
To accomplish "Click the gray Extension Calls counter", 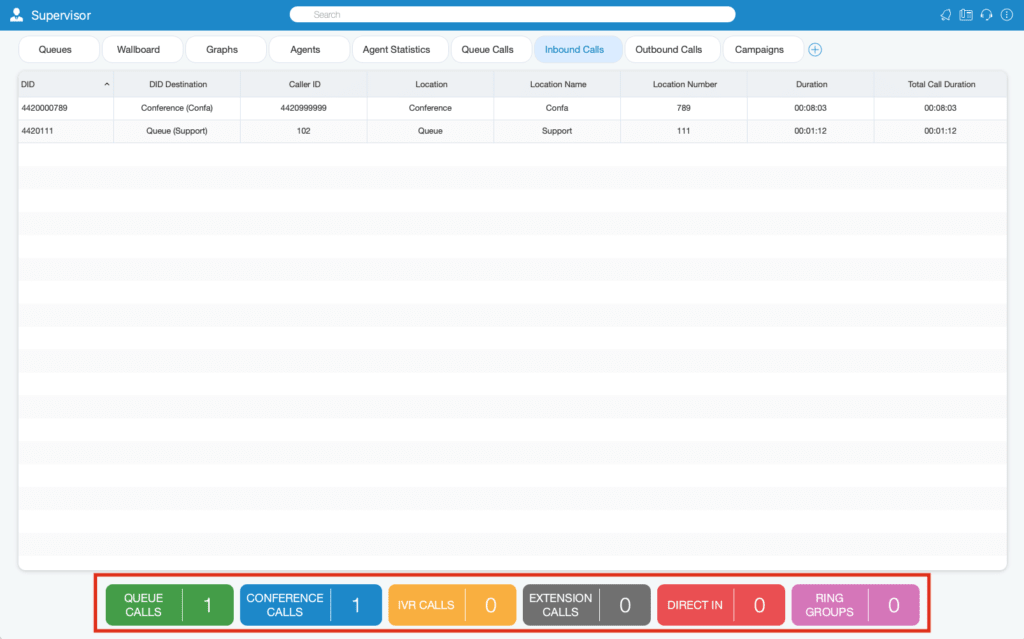I will [586, 605].
